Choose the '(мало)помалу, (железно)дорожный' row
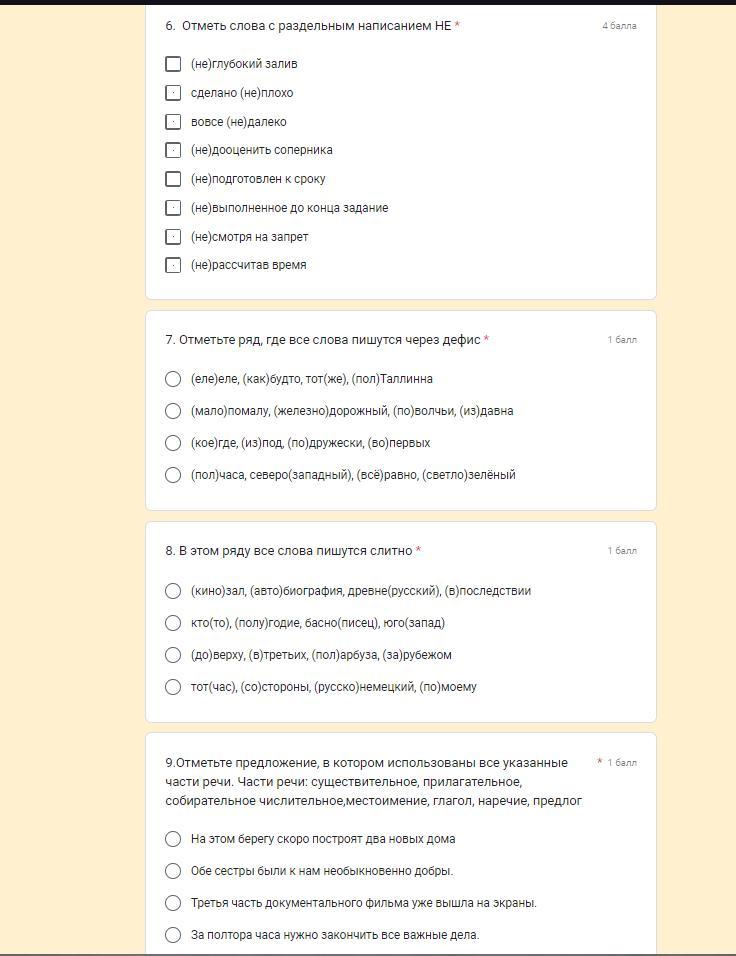The height and width of the screenshot is (956, 736). pyautogui.click(x=173, y=411)
